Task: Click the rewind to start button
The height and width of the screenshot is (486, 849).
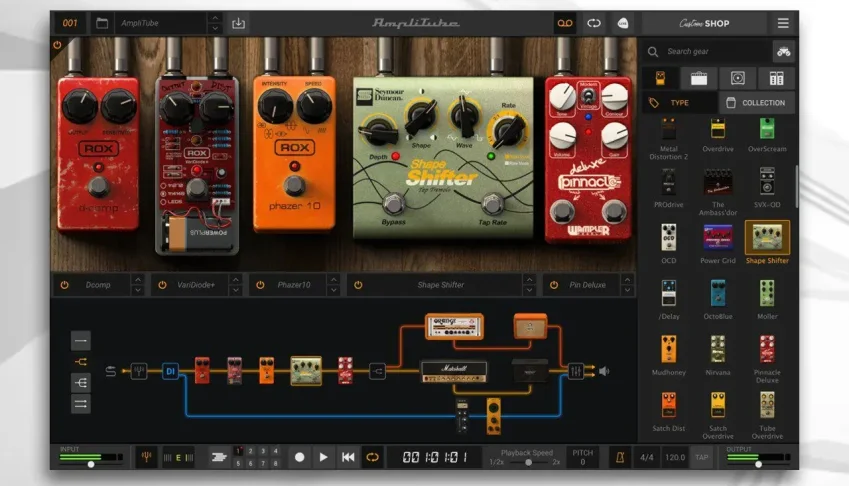Action: tap(348, 457)
